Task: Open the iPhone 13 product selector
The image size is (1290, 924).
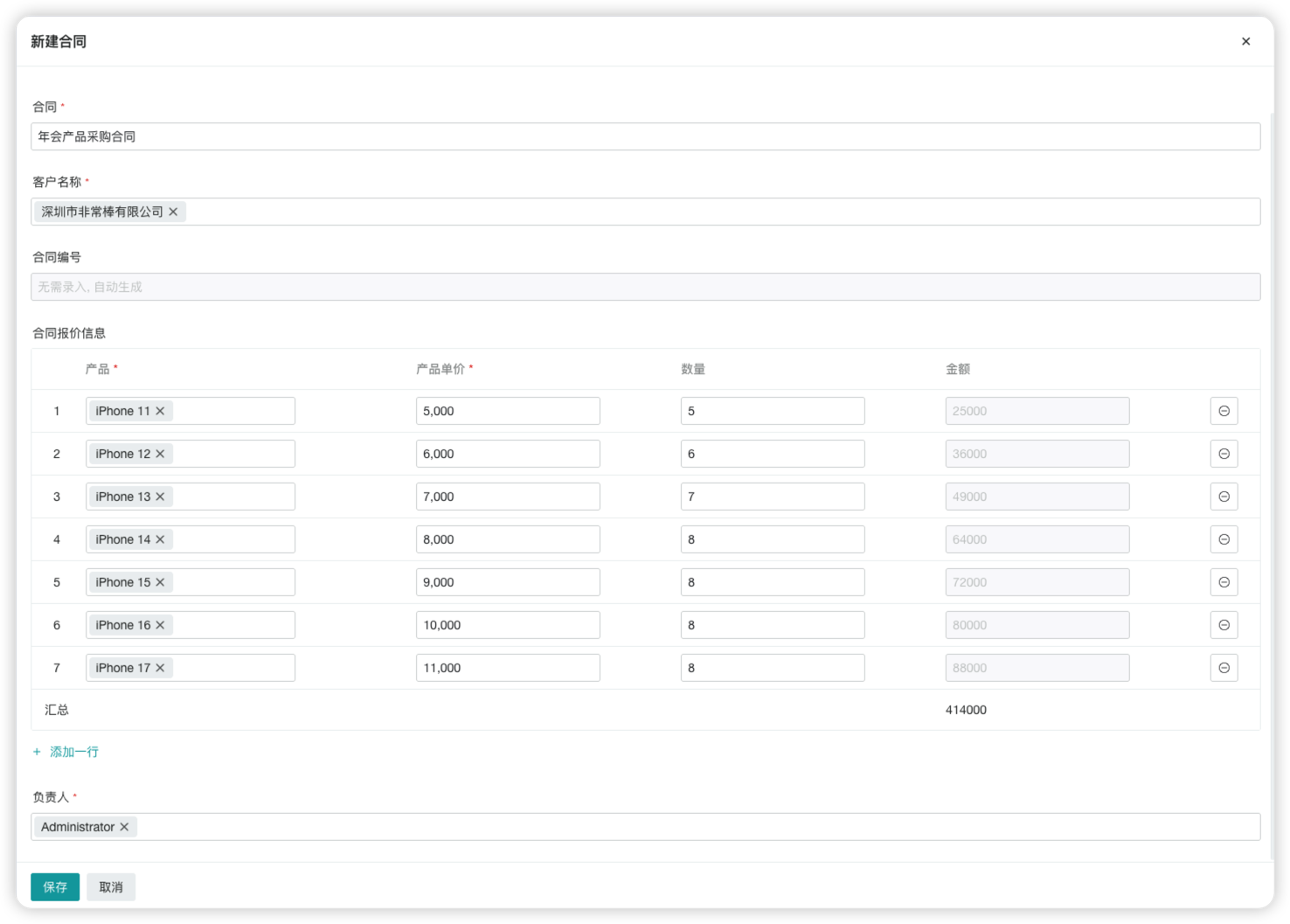Action: pos(191,497)
